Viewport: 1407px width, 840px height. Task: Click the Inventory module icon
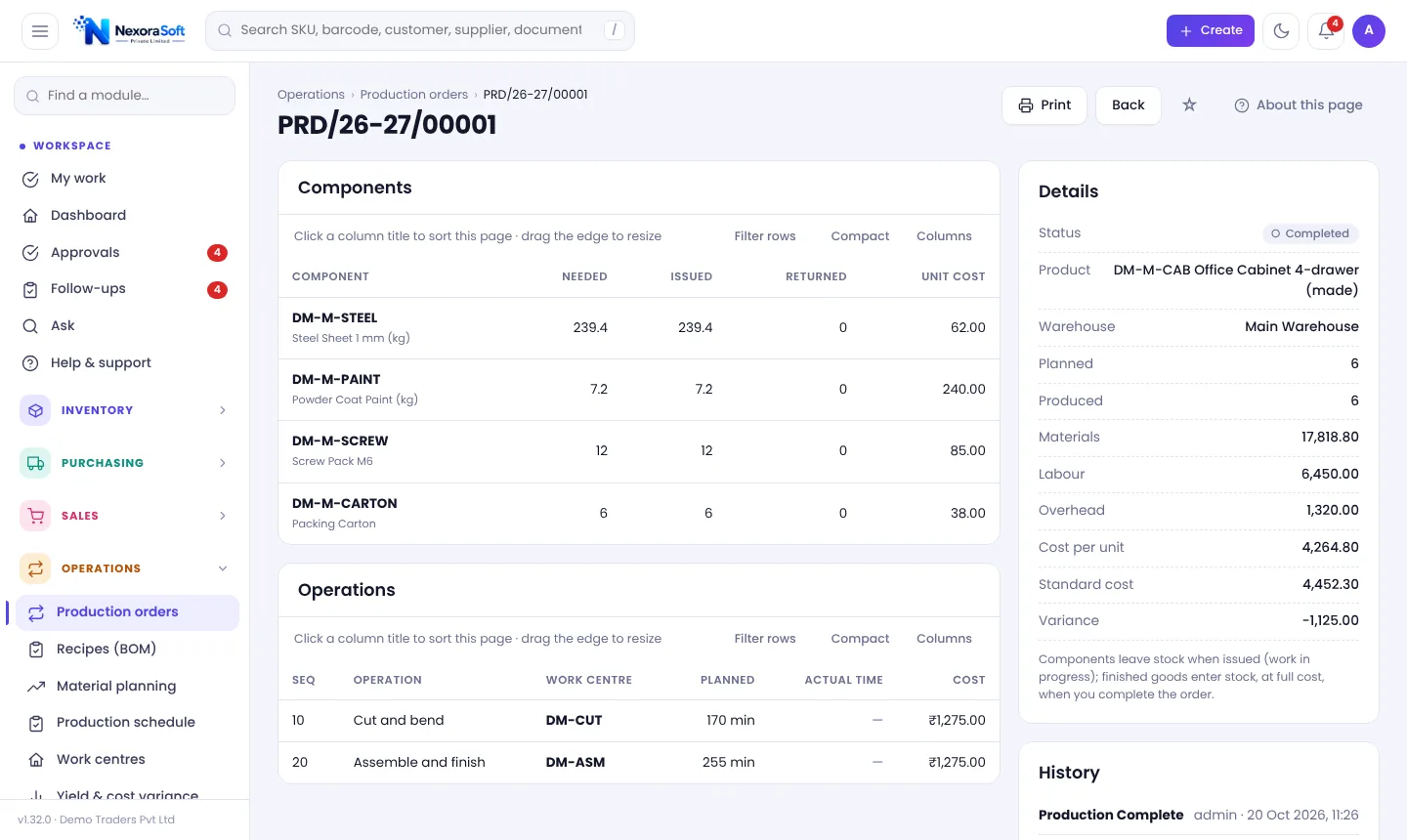click(x=36, y=410)
